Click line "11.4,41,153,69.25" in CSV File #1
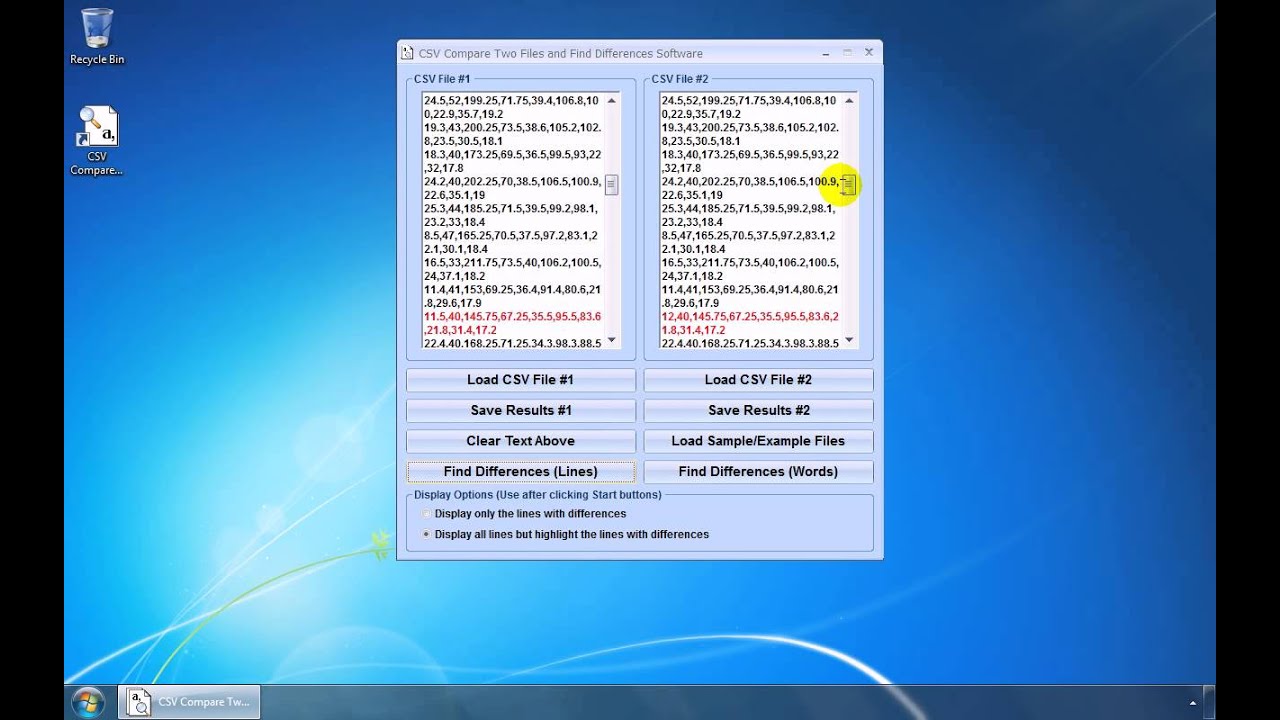Image resolution: width=1280 pixels, height=720 pixels. [x=512, y=296]
